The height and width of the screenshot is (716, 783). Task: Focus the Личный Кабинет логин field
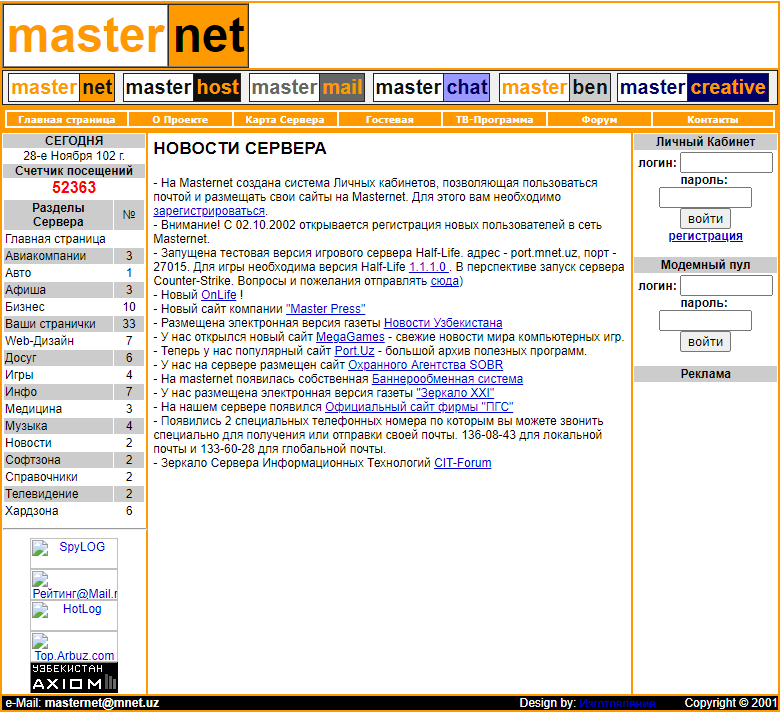coord(726,163)
